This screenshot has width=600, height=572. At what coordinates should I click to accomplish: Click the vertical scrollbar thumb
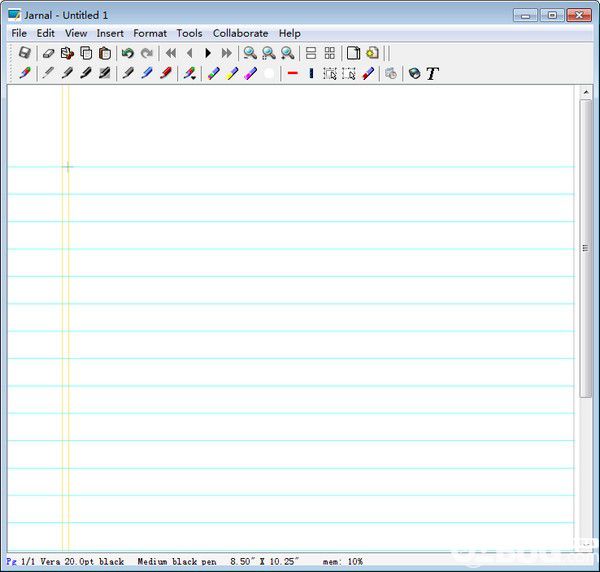click(585, 249)
